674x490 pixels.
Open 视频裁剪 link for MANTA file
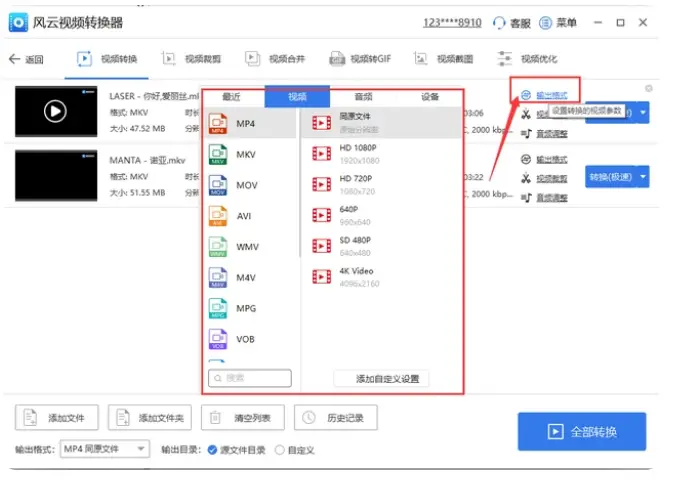point(552,179)
